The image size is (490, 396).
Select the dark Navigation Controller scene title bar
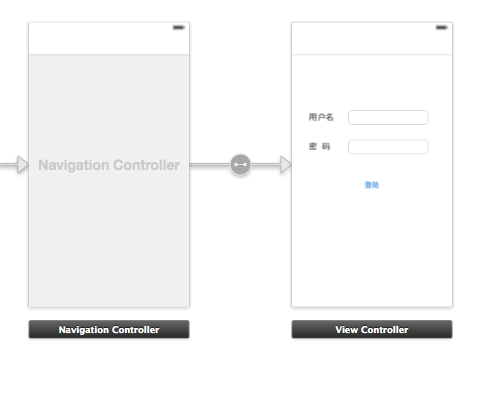109,329
